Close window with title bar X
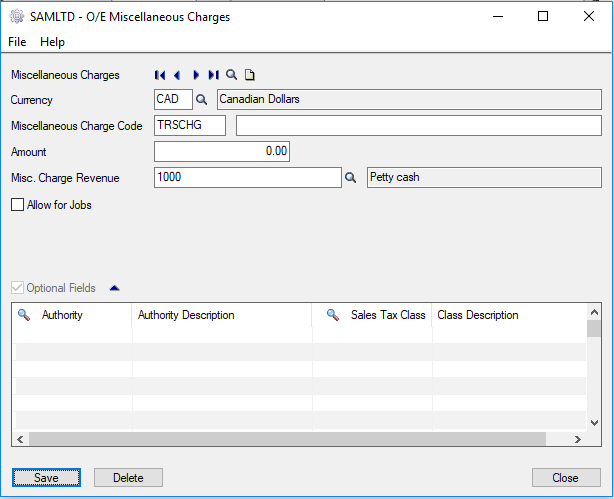This screenshot has width=614, height=499. (x=589, y=16)
